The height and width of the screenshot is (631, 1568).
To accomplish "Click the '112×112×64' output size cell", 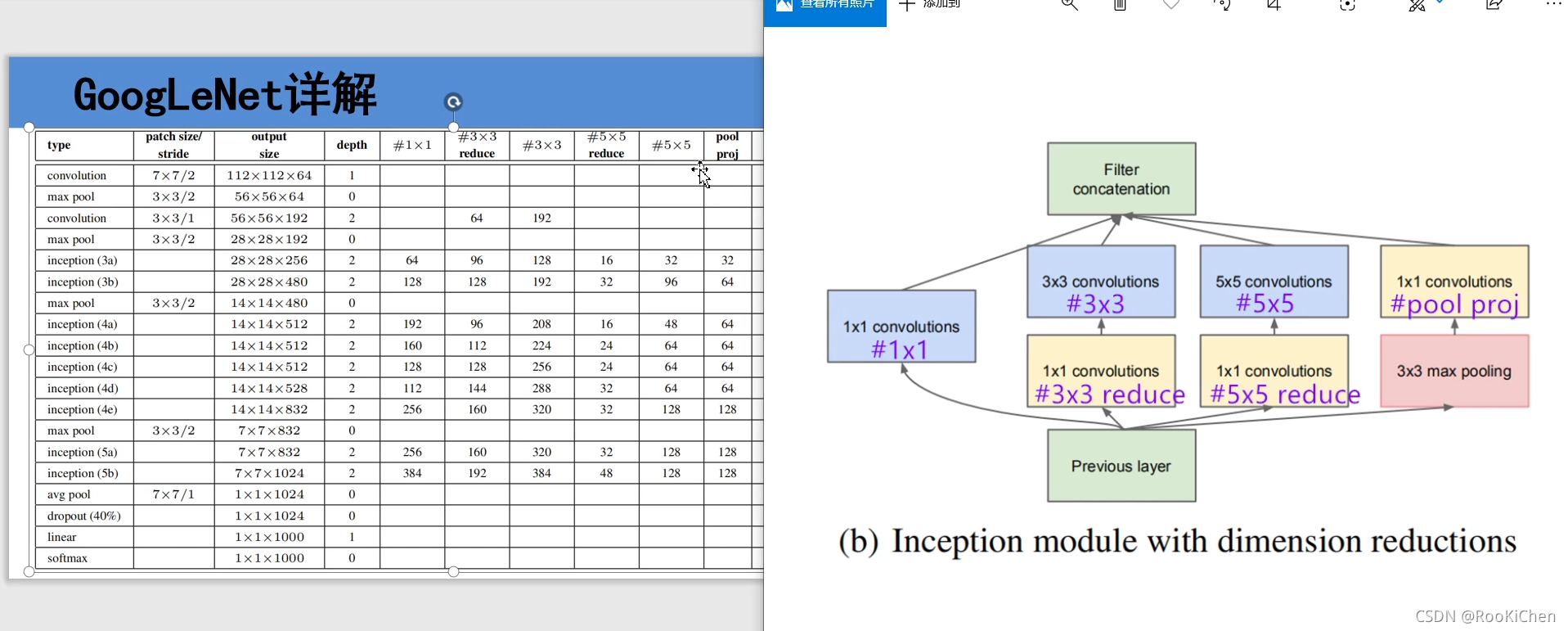I will (x=269, y=175).
